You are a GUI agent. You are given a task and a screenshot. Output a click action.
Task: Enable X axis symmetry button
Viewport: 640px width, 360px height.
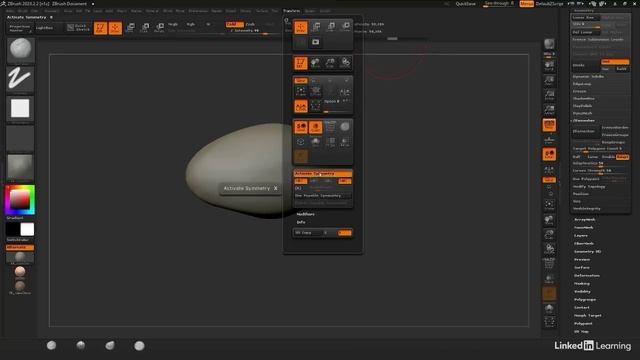tap(300, 181)
